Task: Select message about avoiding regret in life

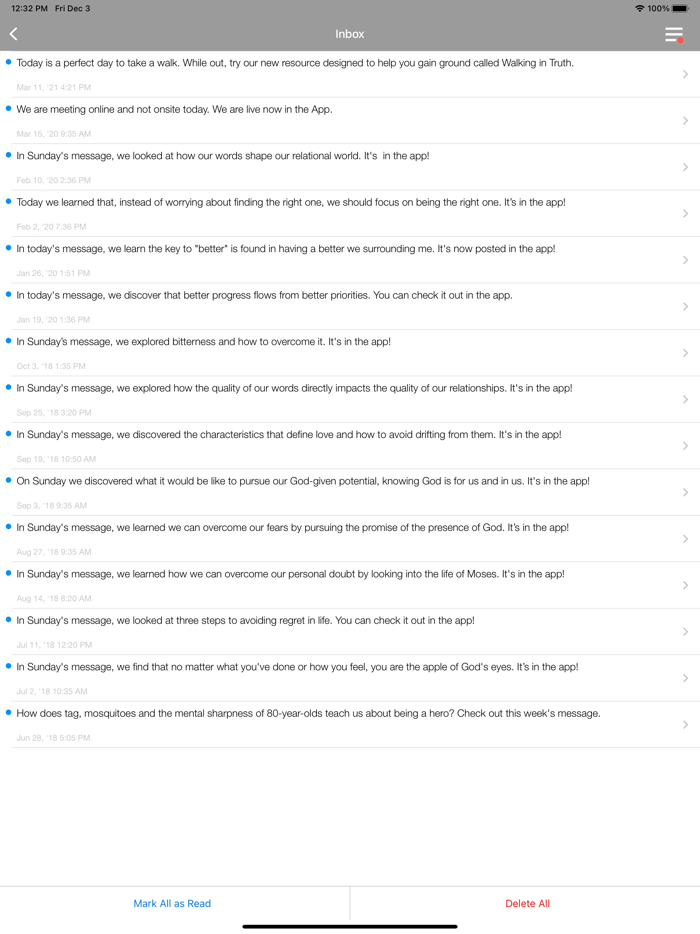Action: [x=246, y=620]
